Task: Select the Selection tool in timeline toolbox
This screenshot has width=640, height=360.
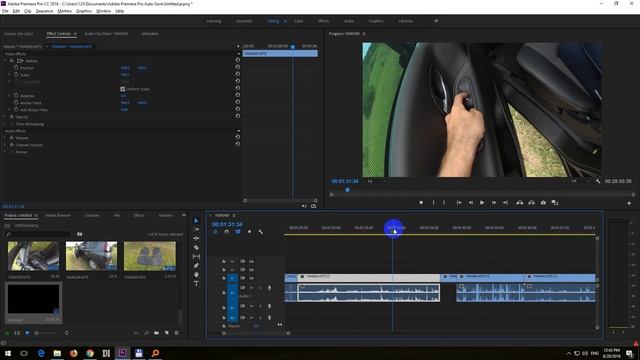Action: point(196,220)
